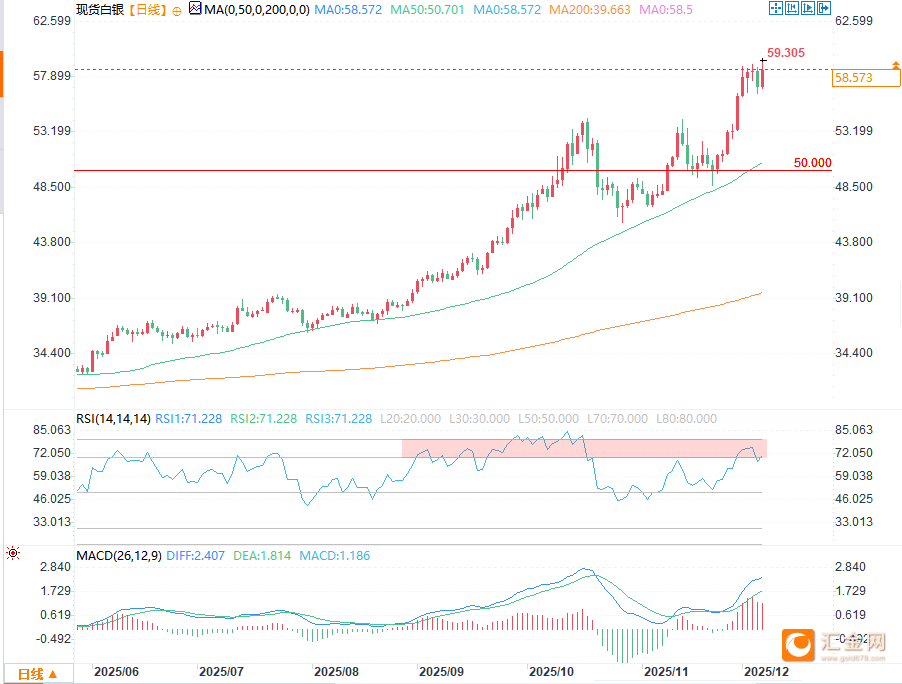Click the 现货白银 chart title
The width and height of the screenshot is (902, 684).
click(100, 10)
